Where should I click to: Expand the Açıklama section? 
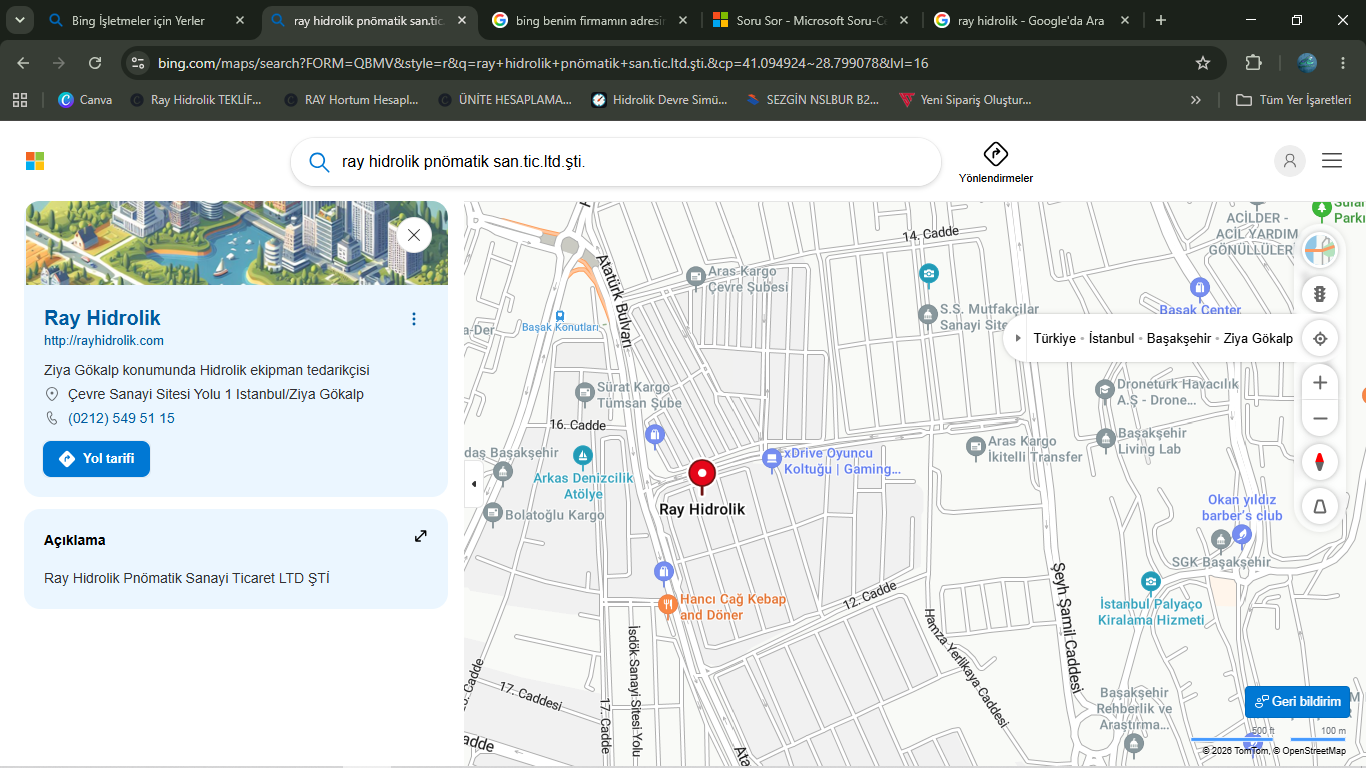[421, 536]
